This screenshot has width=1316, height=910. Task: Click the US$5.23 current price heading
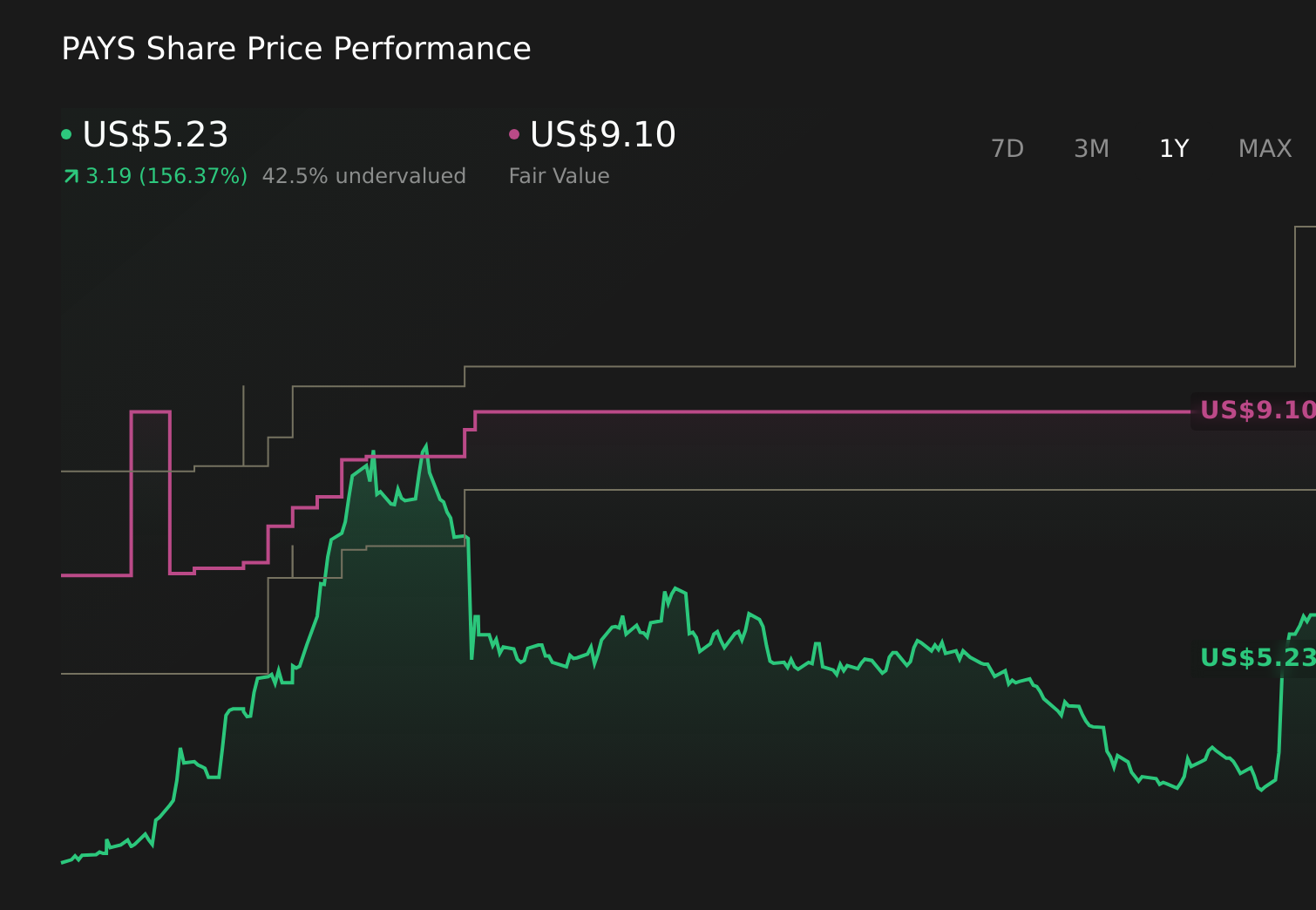155,135
